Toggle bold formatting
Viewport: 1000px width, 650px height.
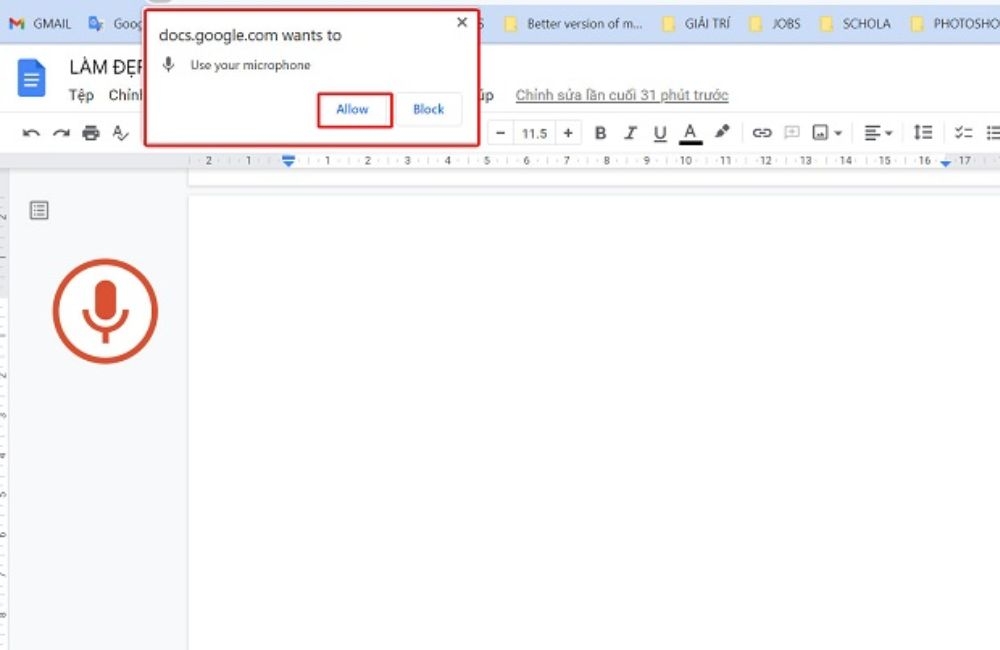point(600,133)
